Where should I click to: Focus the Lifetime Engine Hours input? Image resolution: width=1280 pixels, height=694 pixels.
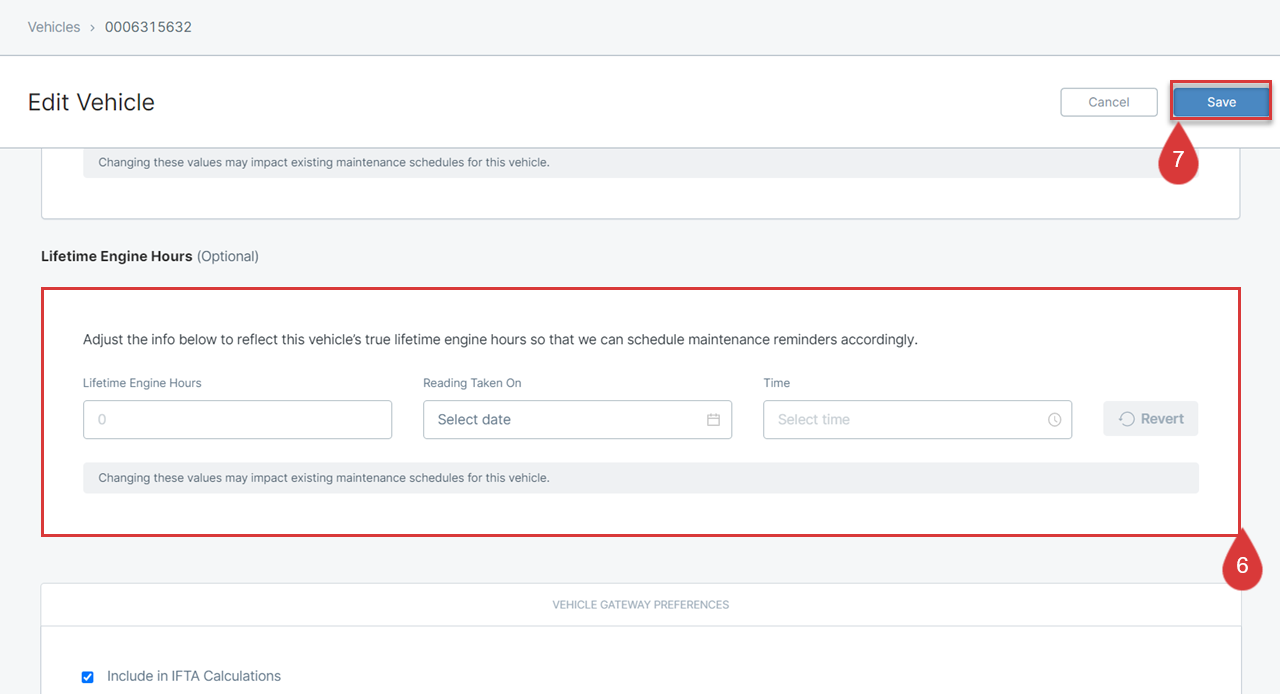coord(238,420)
